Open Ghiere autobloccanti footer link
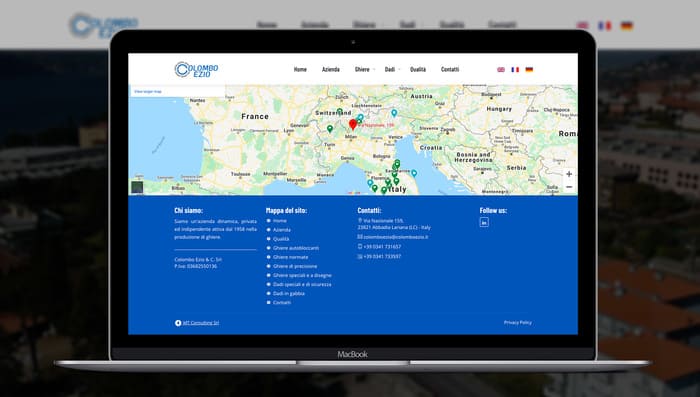Image resolution: width=700 pixels, height=397 pixels. (296, 248)
